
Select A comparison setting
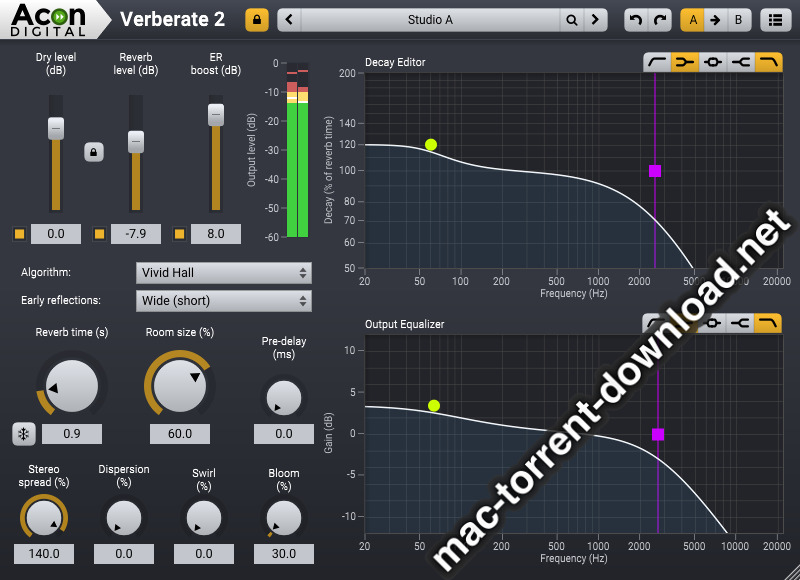[692, 20]
